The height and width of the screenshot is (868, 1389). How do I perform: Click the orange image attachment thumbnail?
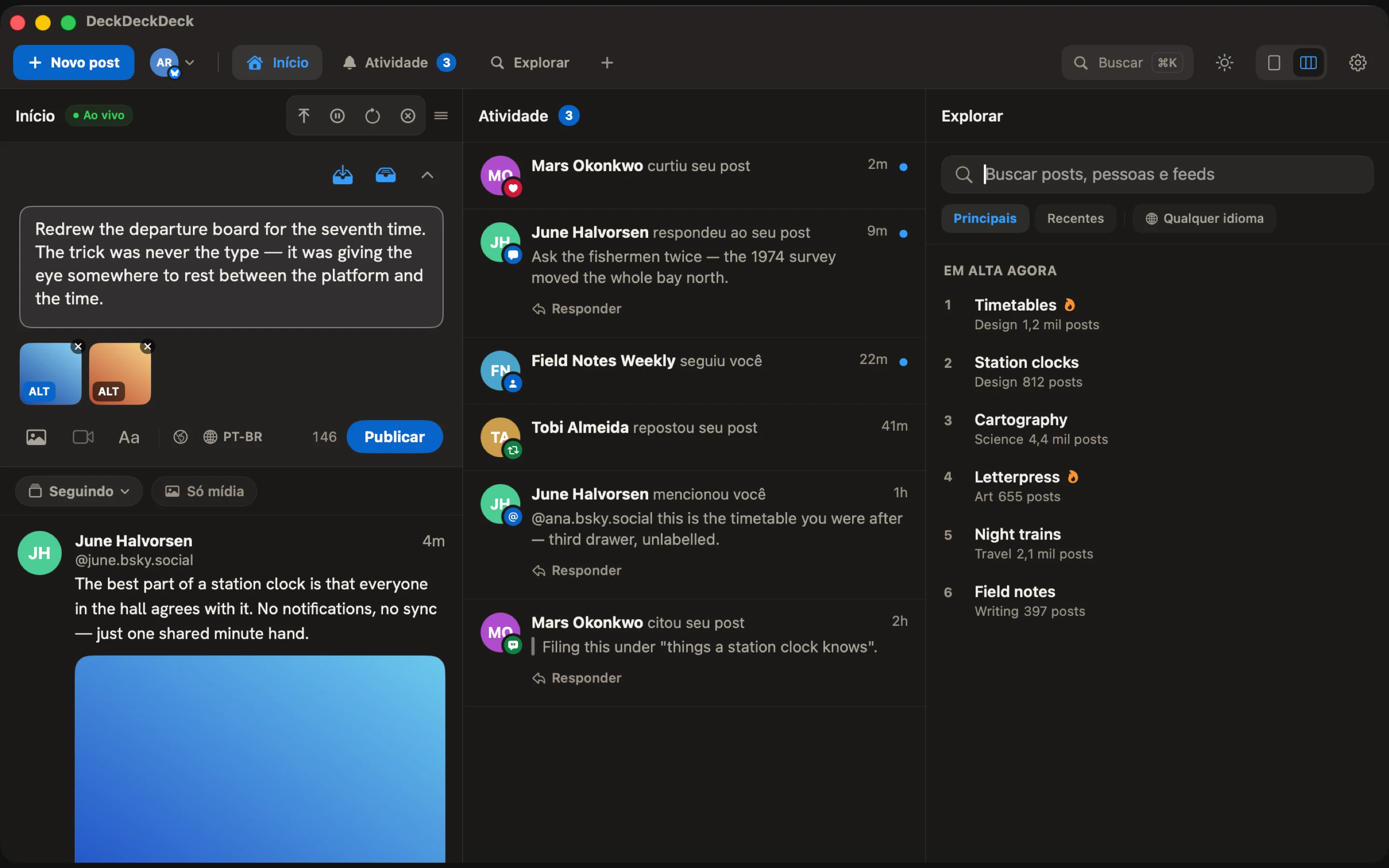pos(120,374)
